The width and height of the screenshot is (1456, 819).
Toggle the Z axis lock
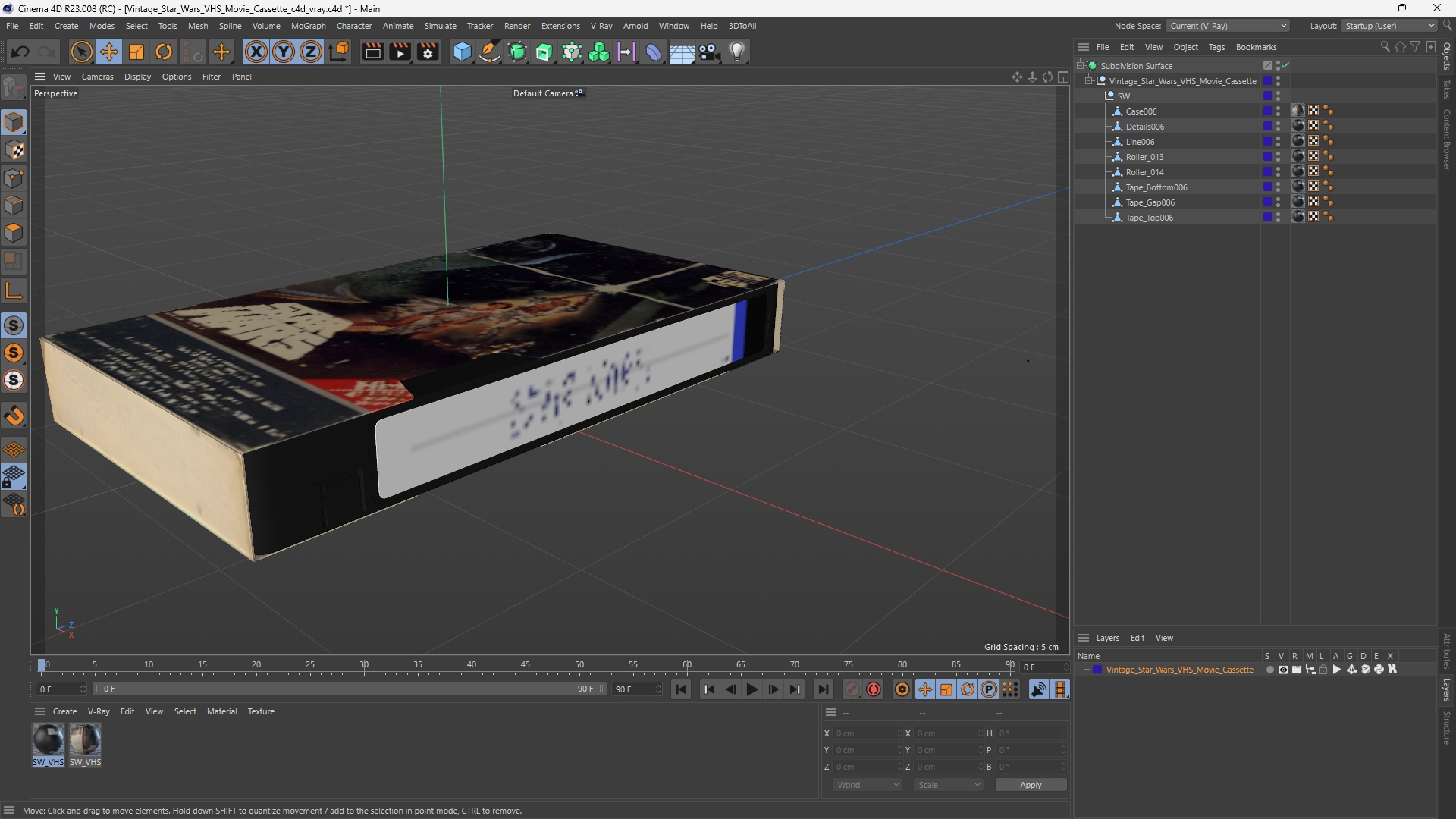tap(311, 52)
